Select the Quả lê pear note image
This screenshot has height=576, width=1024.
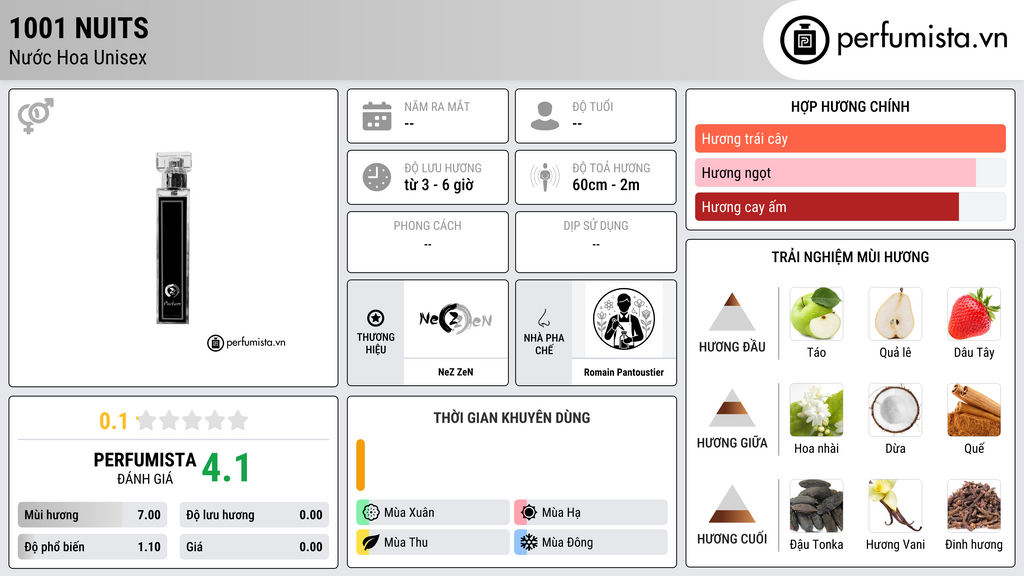click(895, 314)
